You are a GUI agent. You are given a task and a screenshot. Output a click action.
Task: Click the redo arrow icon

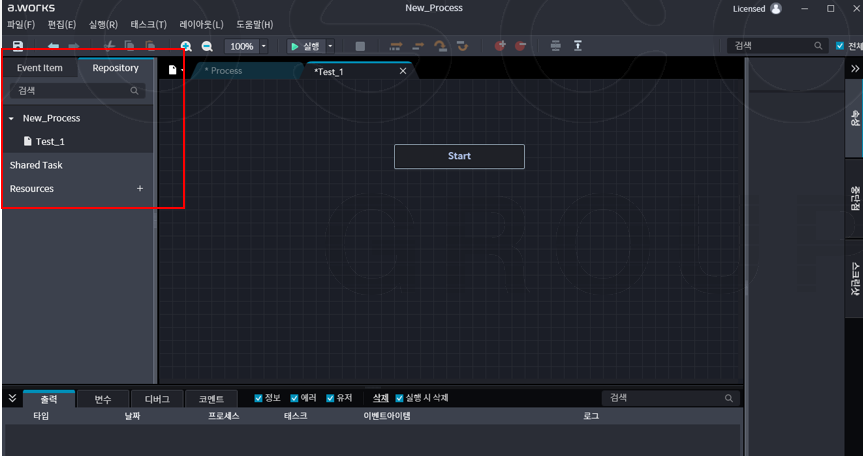point(73,46)
